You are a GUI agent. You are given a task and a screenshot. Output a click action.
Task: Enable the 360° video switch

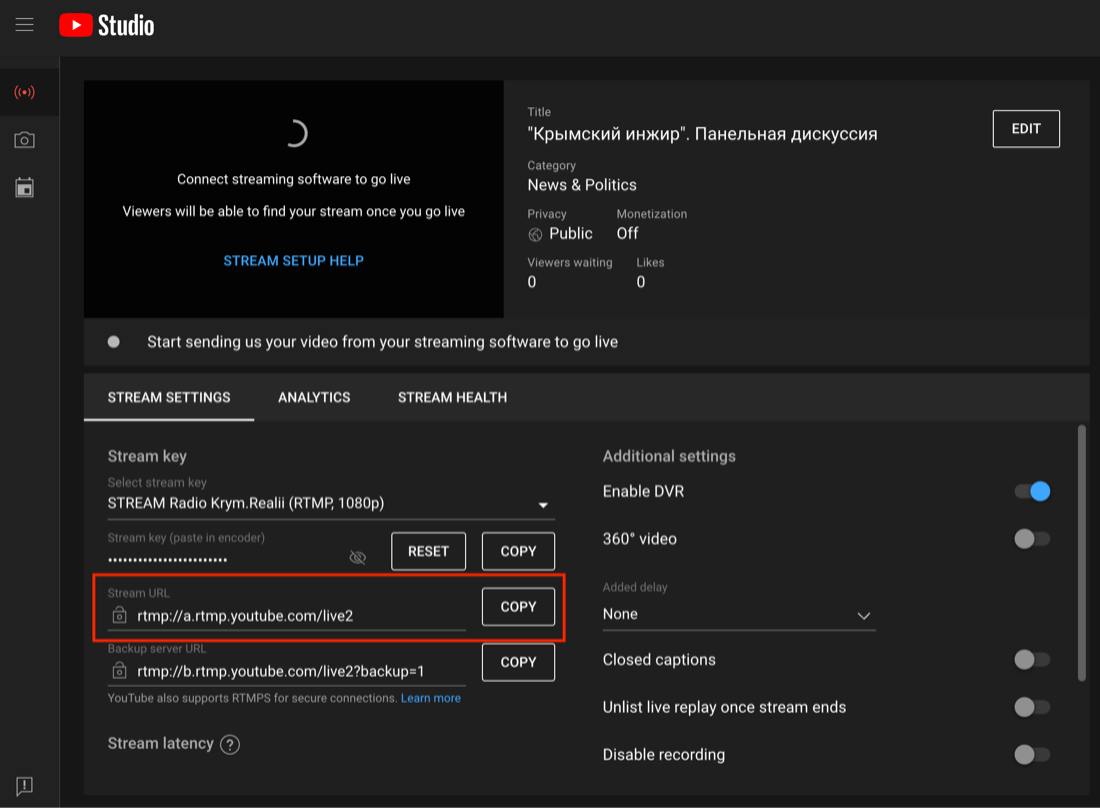[x=1032, y=539]
